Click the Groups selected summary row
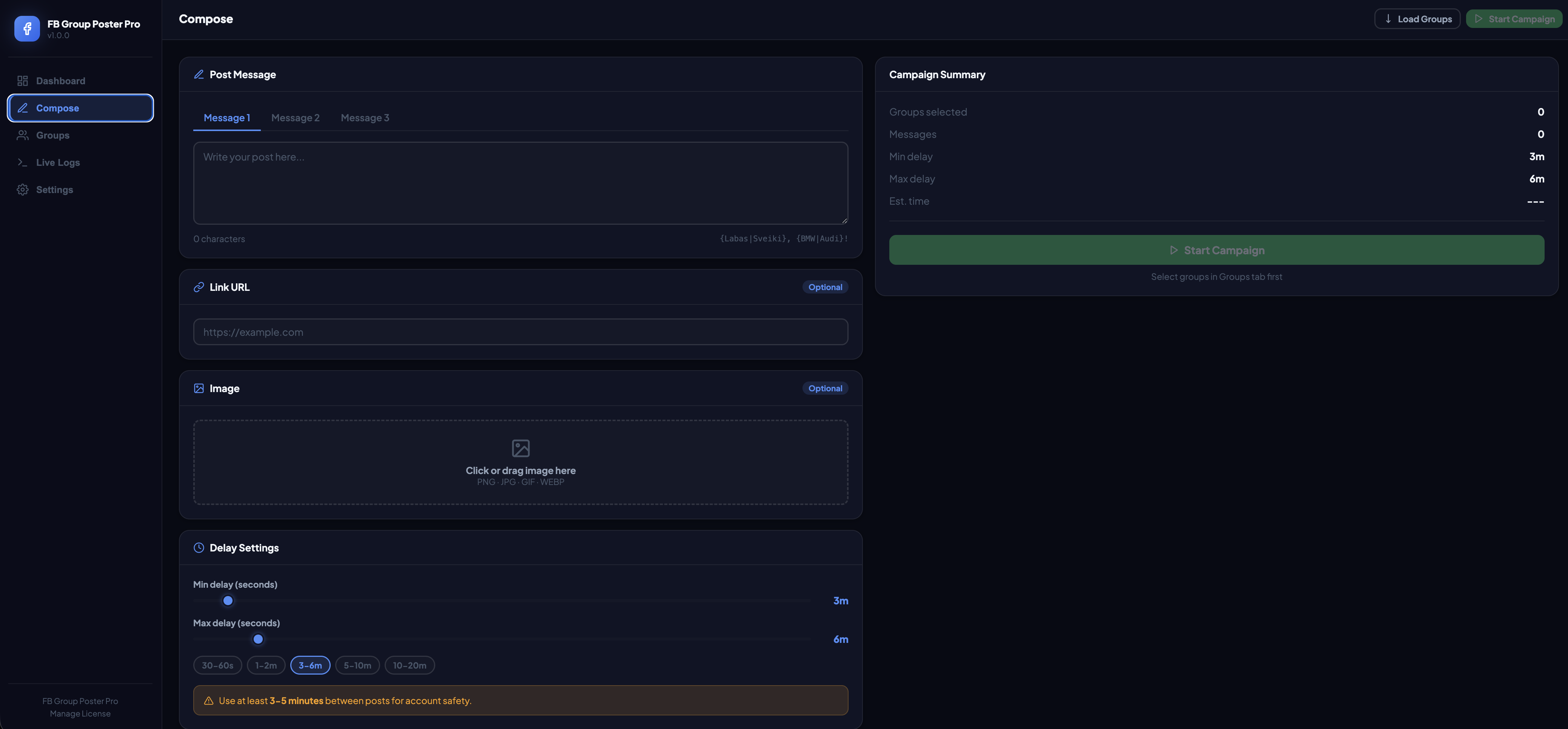This screenshot has height=729, width=1568. click(x=1216, y=112)
